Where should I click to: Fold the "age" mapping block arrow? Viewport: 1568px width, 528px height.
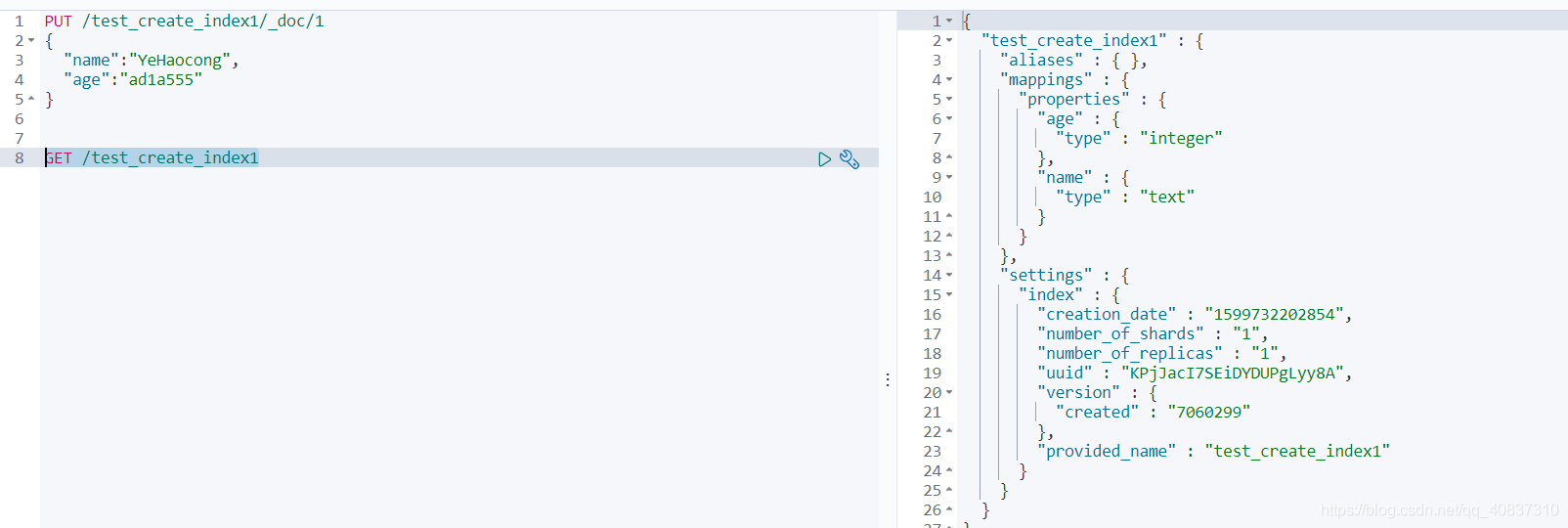click(x=949, y=118)
